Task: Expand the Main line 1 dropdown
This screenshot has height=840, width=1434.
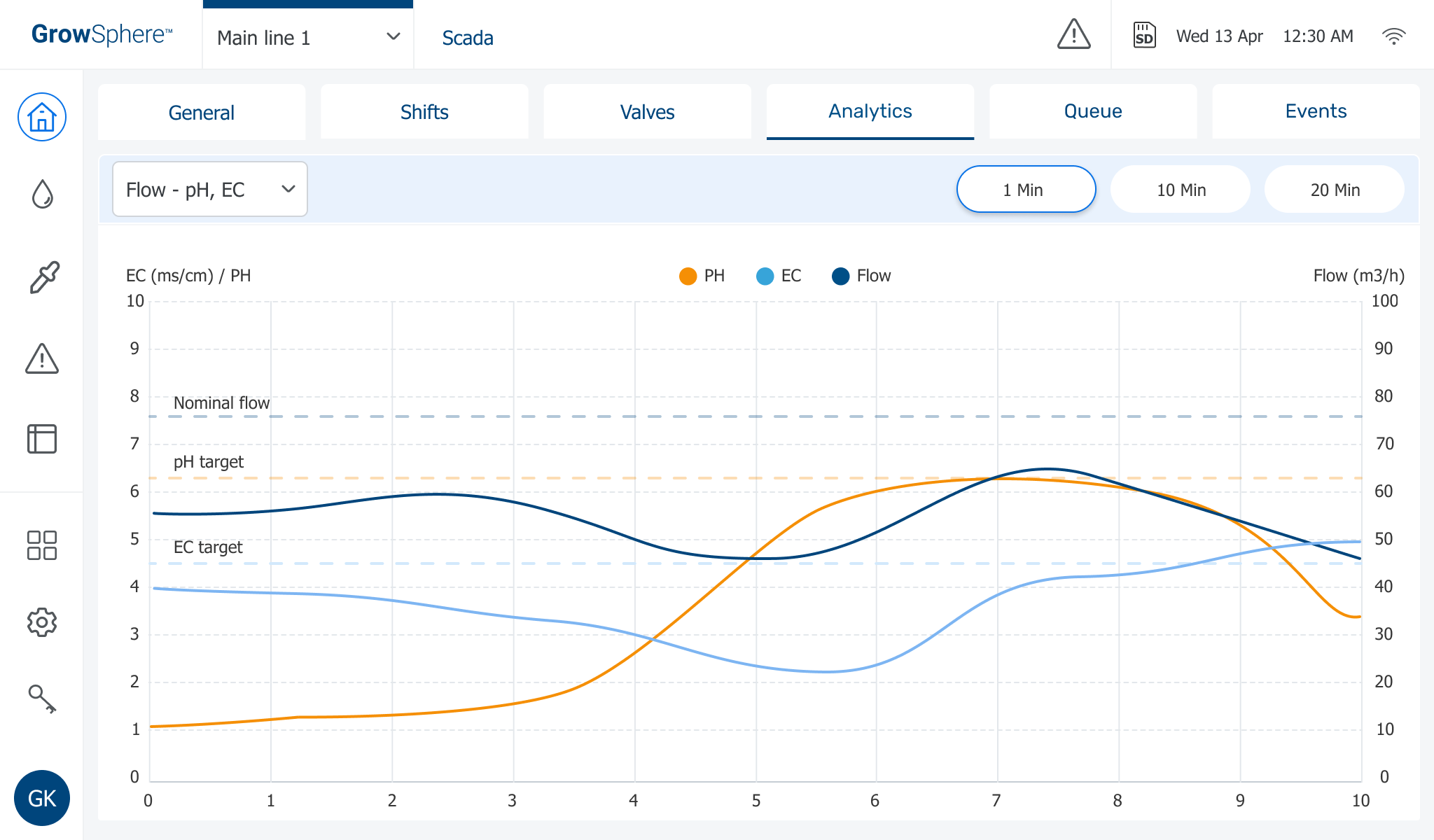Action: [308, 38]
